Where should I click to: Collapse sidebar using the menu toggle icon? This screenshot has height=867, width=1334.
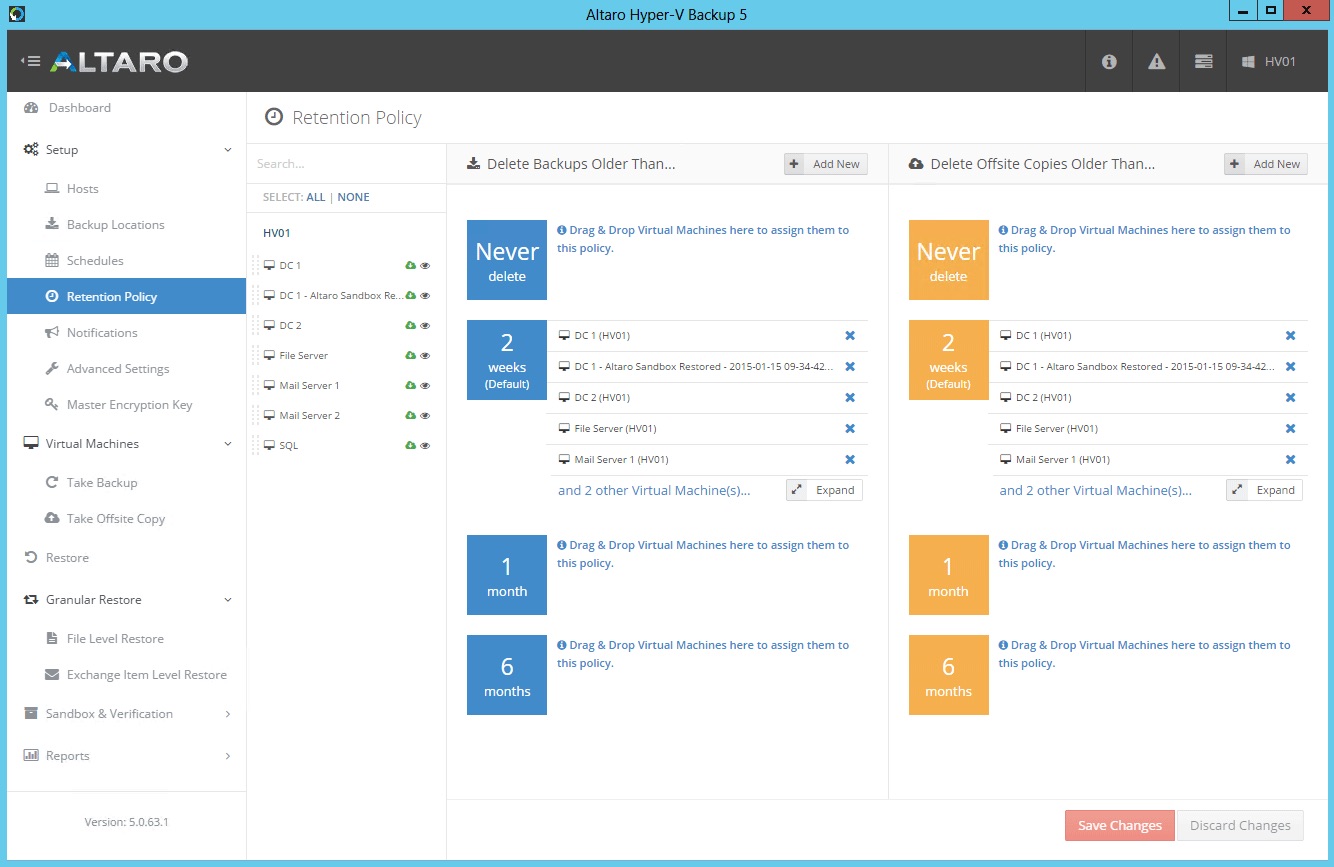click(x=31, y=61)
